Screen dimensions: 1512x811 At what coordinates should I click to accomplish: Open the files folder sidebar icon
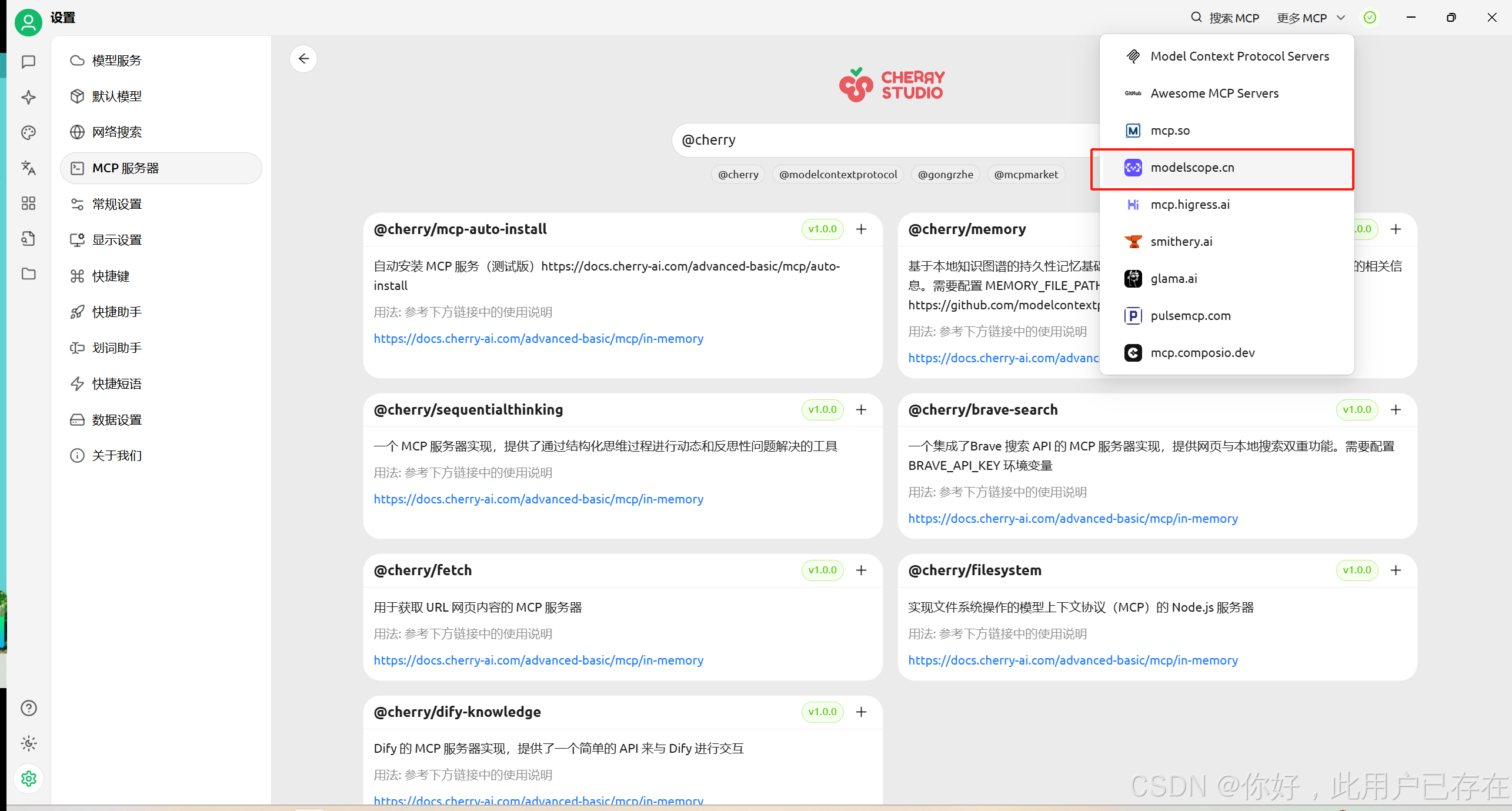click(x=28, y=274)
